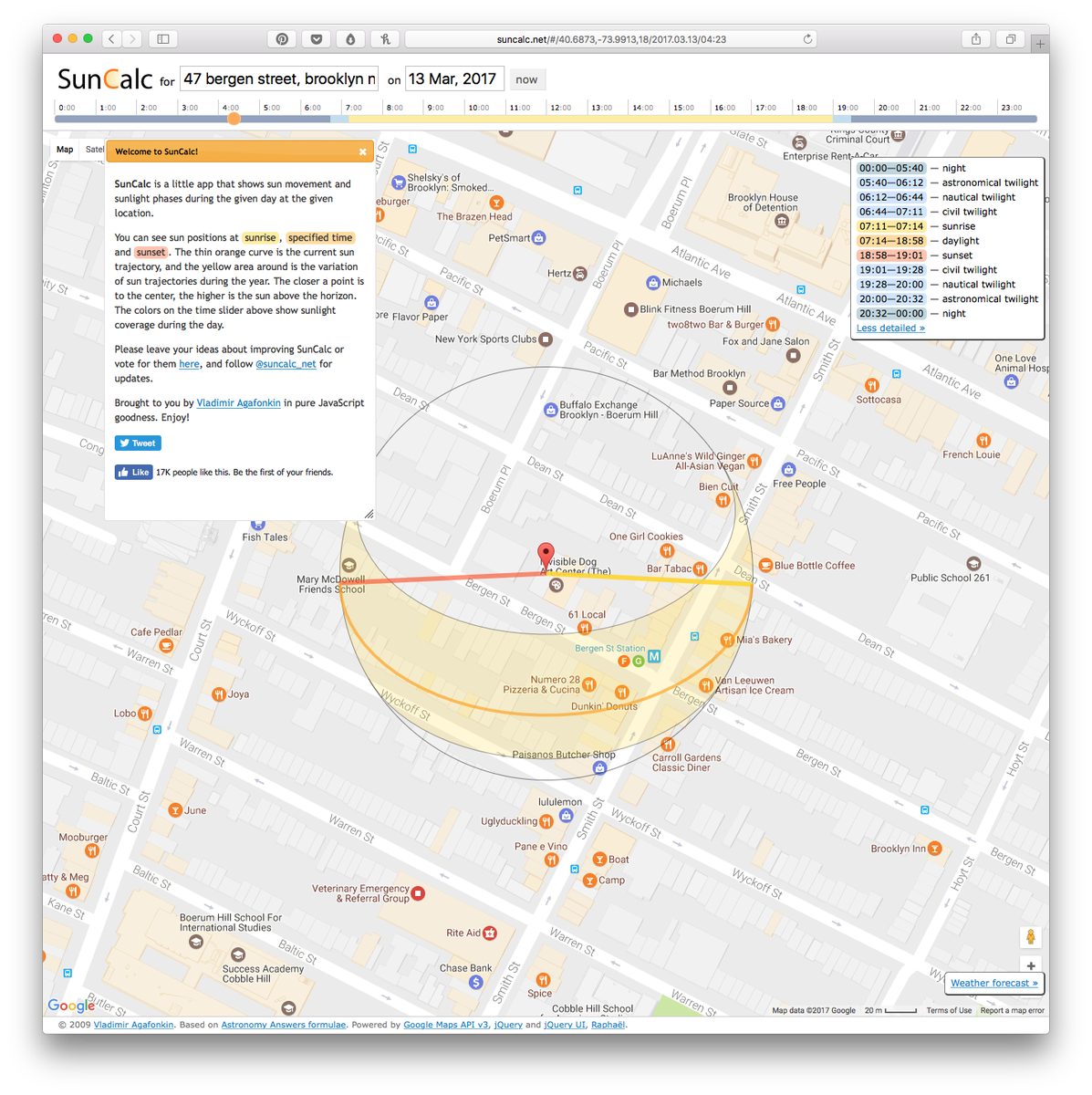Click the Pocket extension icon
Viewport: 1092px width, 1095px height.
click(x=317, y=39)
